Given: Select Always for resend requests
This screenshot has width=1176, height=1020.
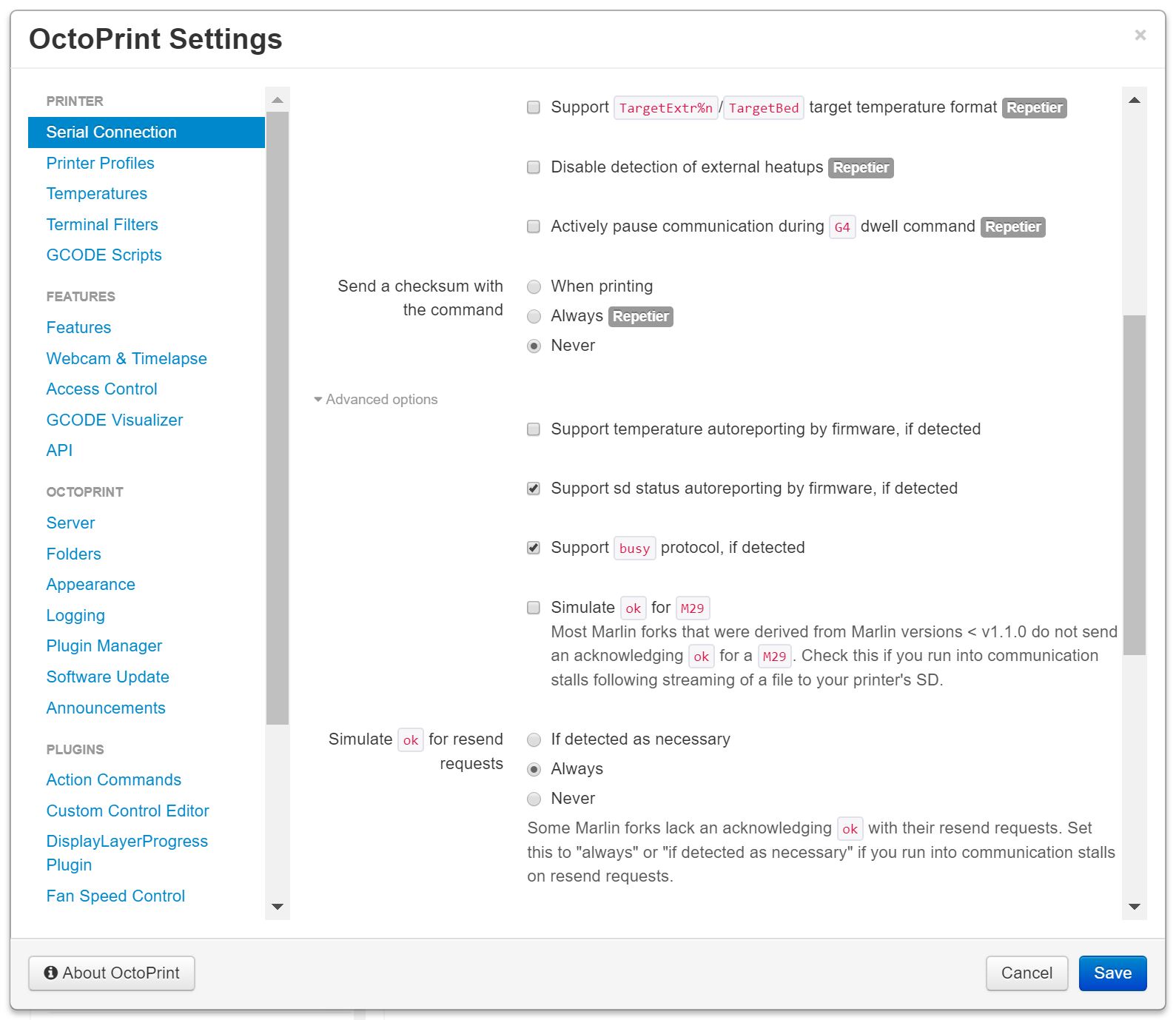Looking at the screenshot, I should pos(534,770).
